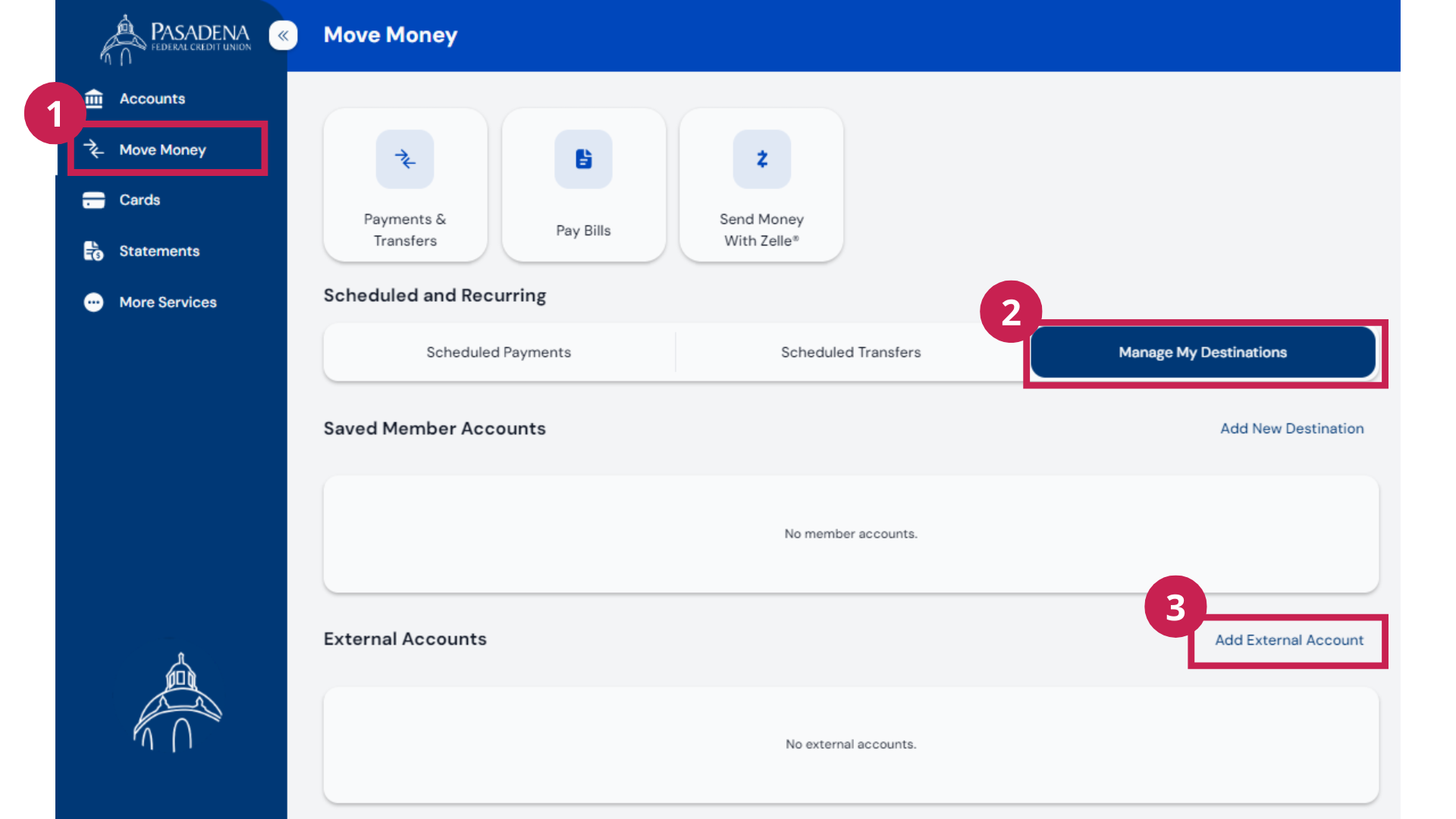Open Payments & Transfers tile icon
The height and width of the screenshot is (819, 1456).
click(405, 159)
